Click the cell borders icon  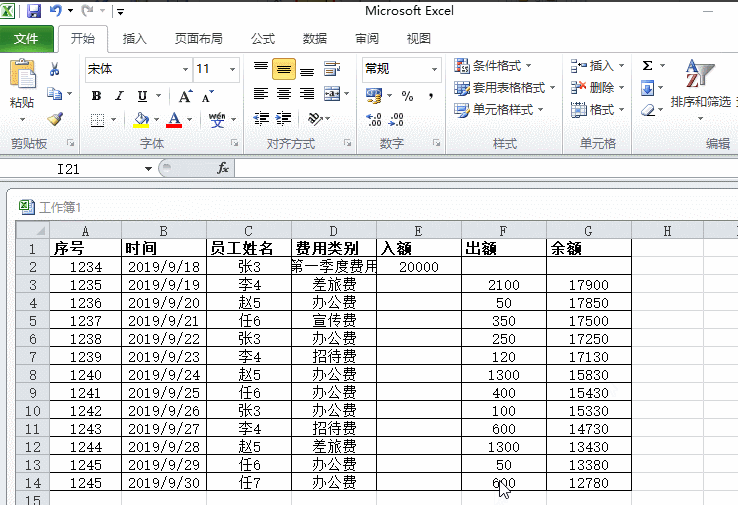[x=97, y=120]
